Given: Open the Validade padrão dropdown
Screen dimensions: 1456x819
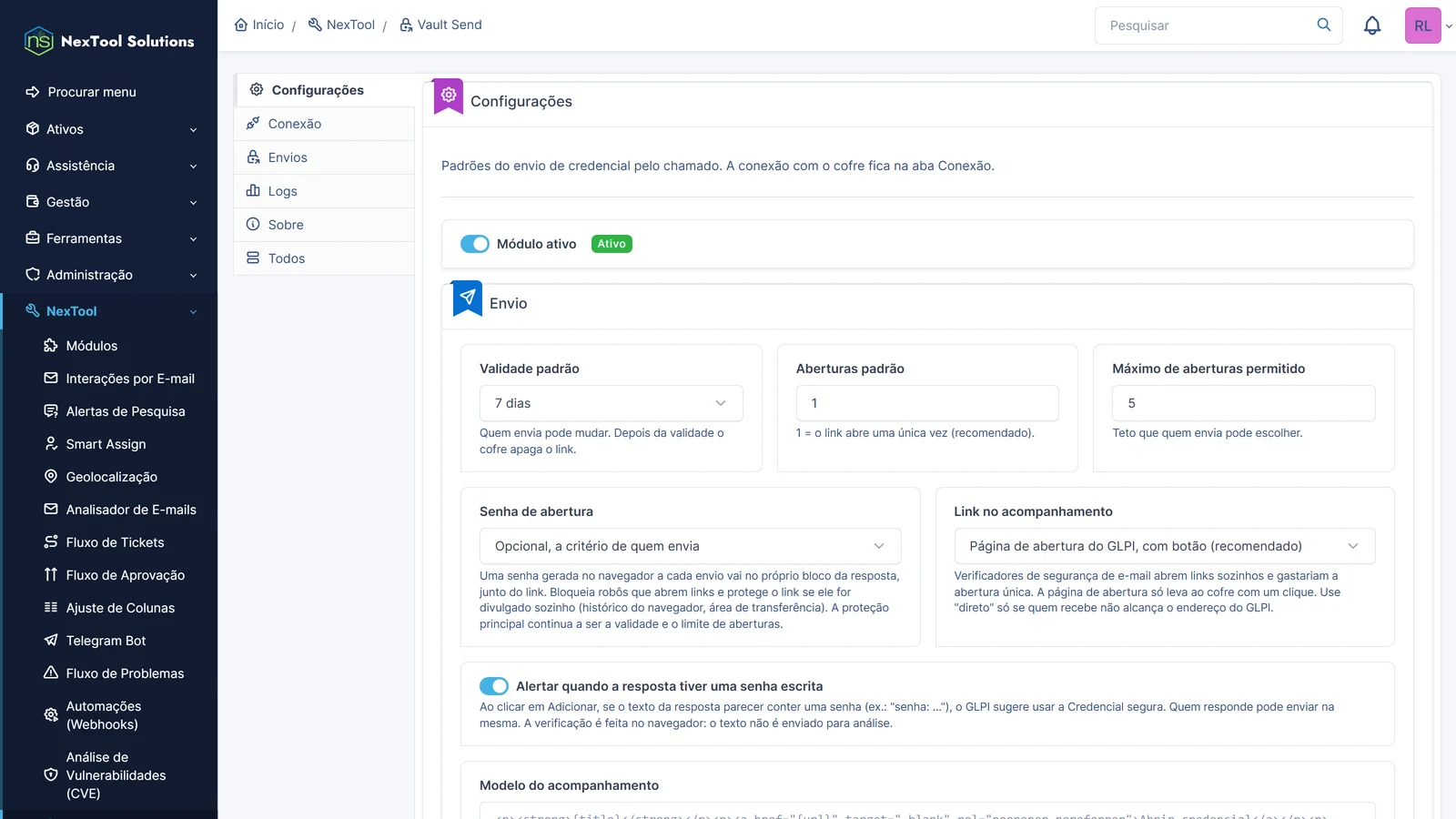Looking at the screenshot, I should tap(611, 403).
